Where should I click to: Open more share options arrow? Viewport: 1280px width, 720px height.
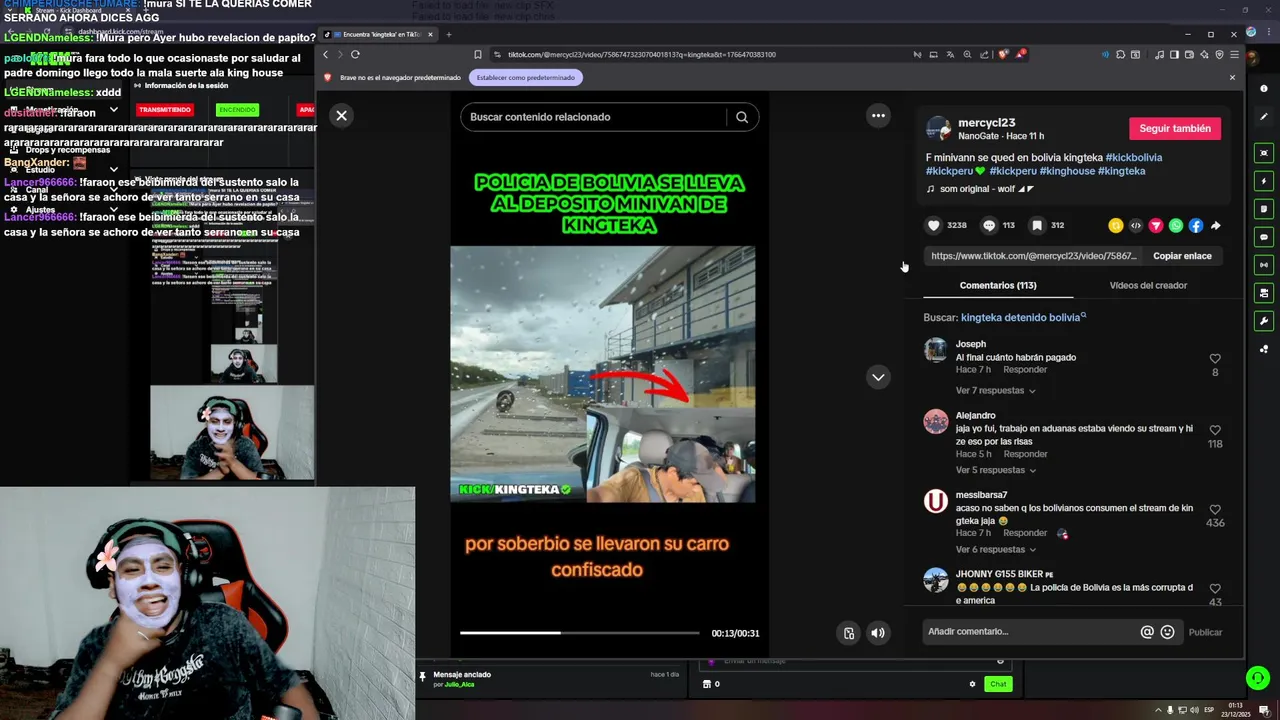pyautogui.click(x=1216, y=225)
